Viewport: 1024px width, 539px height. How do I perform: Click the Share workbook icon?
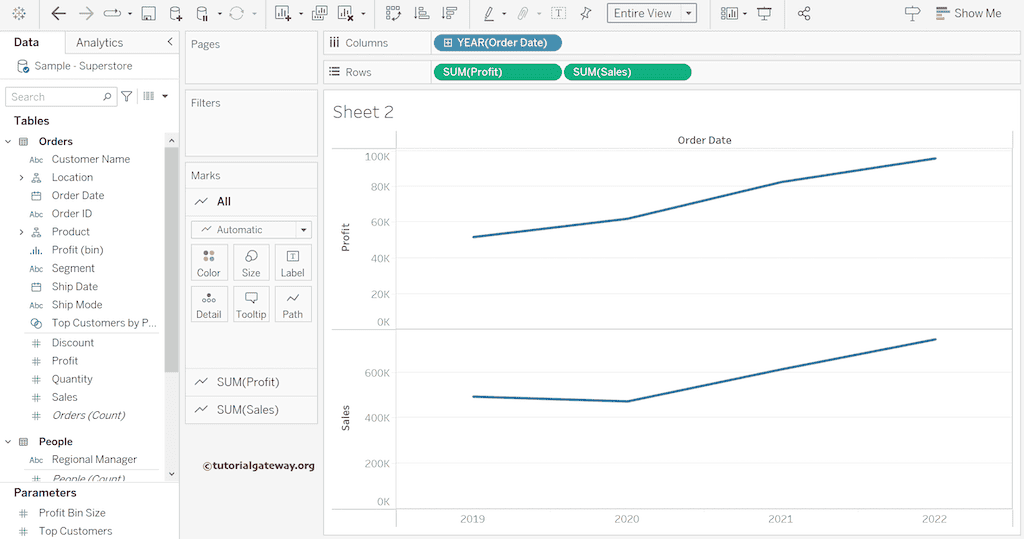[804, 14]
